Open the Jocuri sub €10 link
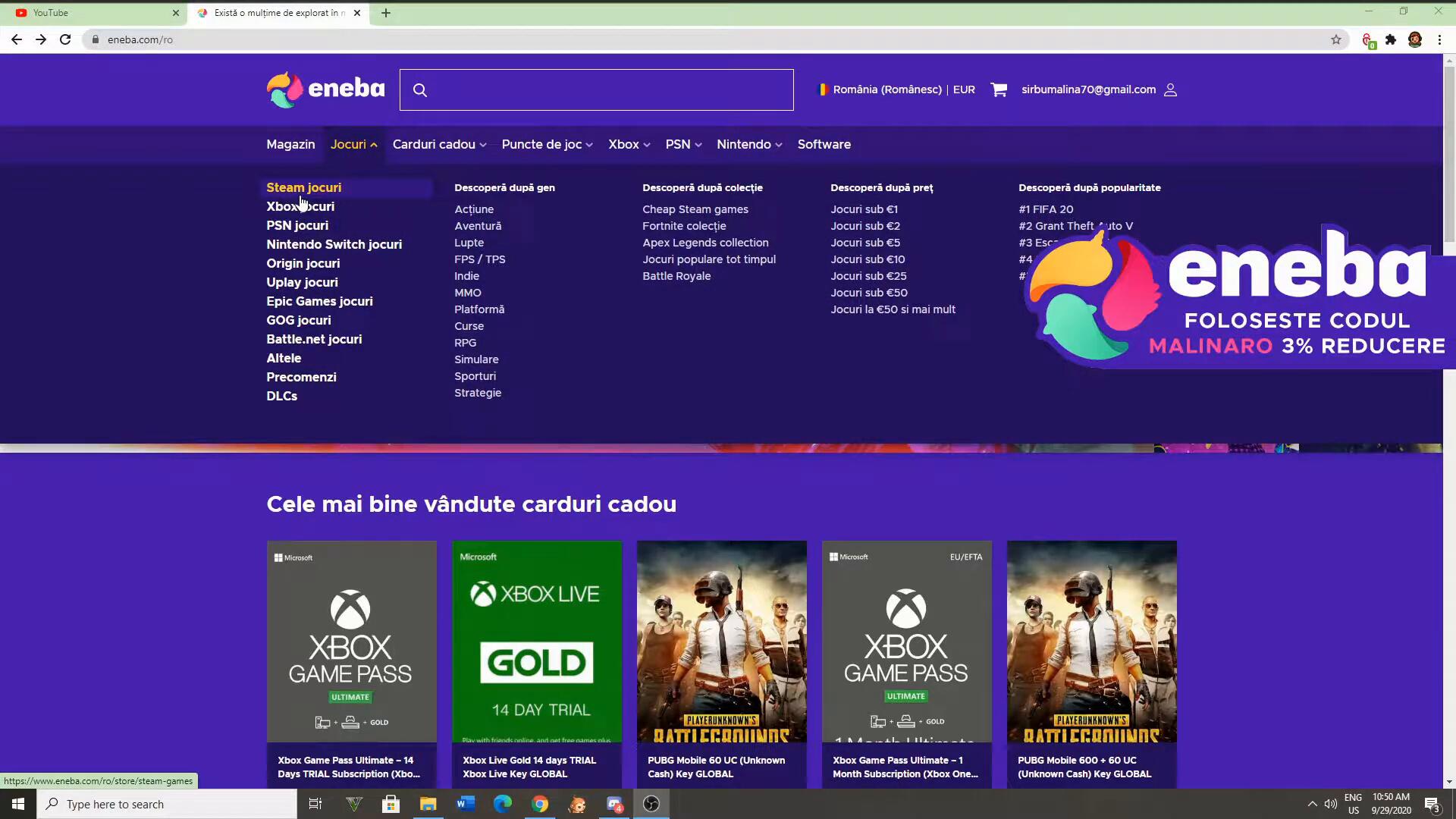This screenshot has height=819, width=1456. coord(868,259)
